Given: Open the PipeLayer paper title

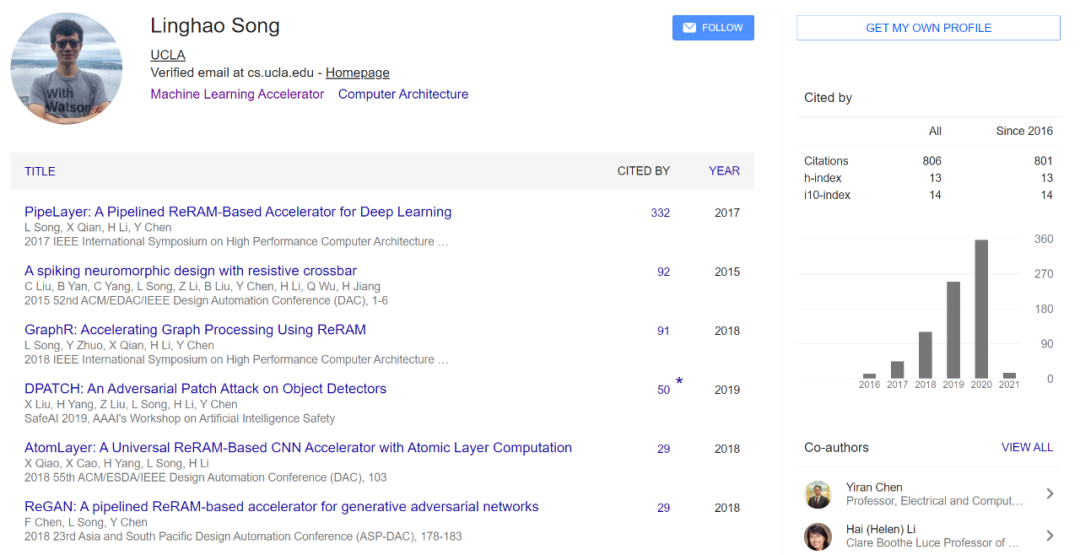Looking at the screenshot, I should [x=238, y=212].
